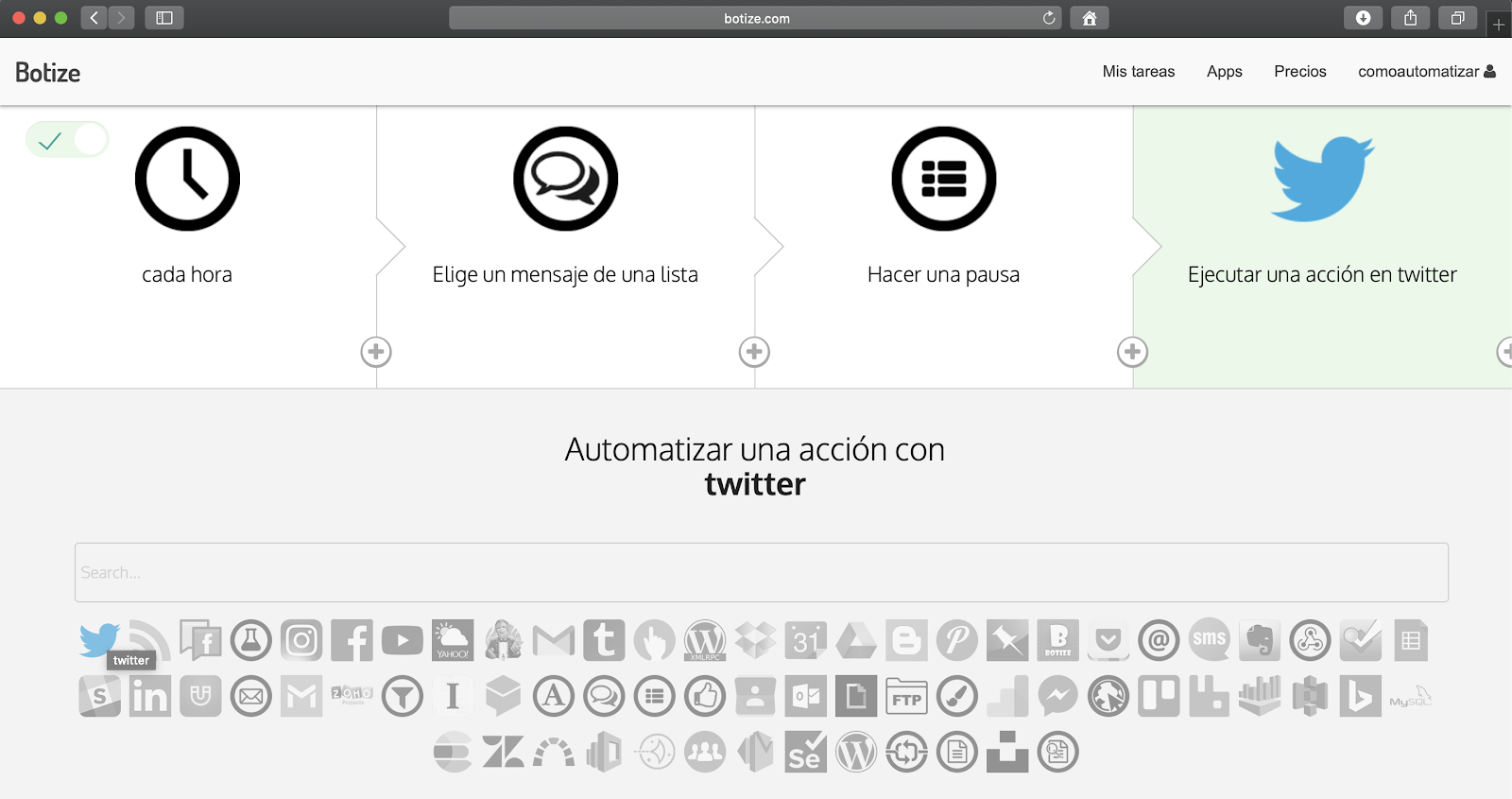Click the browser home button
This screenshot has width=1512, height=799.
[1090, 18]
